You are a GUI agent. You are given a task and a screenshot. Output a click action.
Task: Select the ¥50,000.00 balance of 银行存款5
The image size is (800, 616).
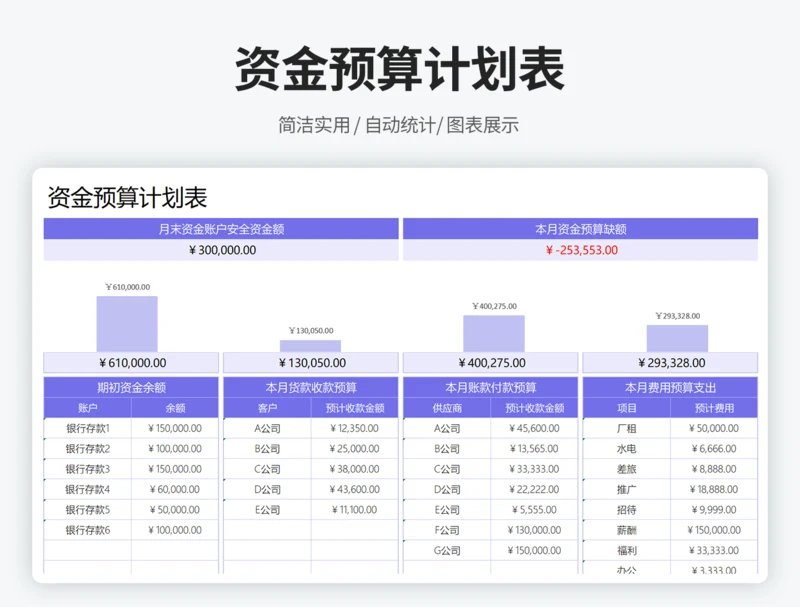click(x=175, y=510)
